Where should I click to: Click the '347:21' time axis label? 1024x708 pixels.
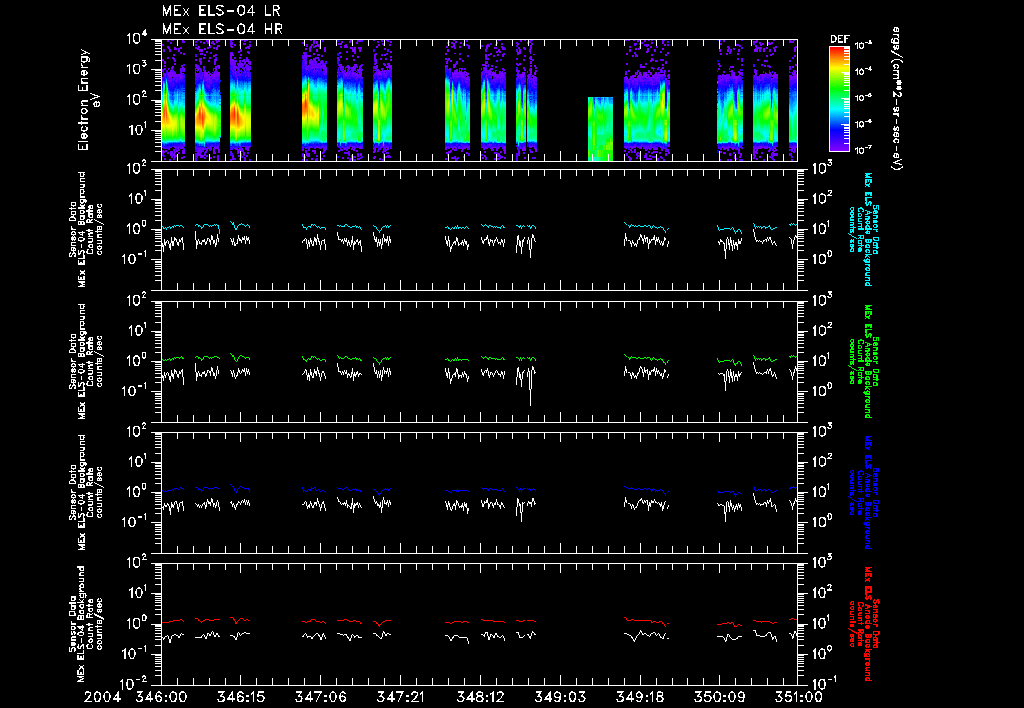coord(400,697)
